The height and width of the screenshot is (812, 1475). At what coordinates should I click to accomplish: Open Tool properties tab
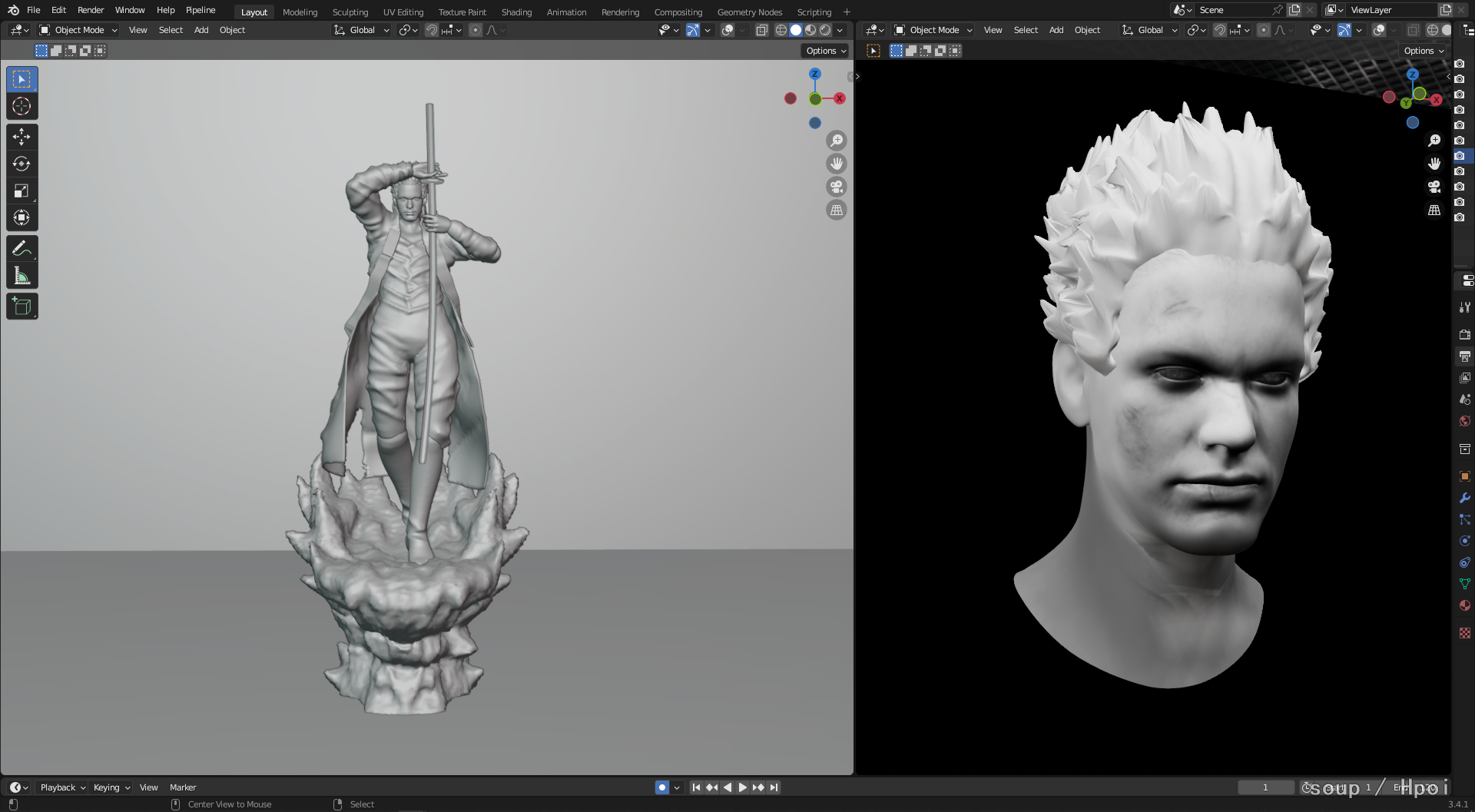click(1465, 307)
